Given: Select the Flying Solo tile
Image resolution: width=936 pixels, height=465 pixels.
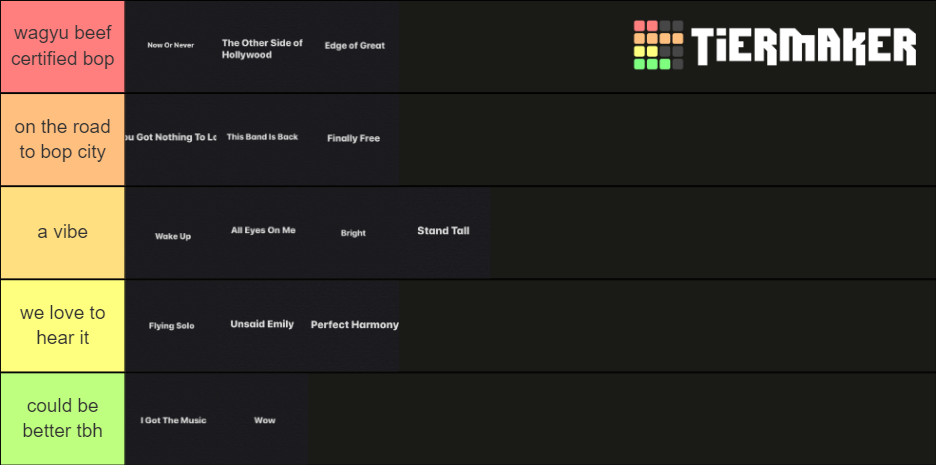Looking at the screenshot, I should pyautogui.click(x=171, y=326).
